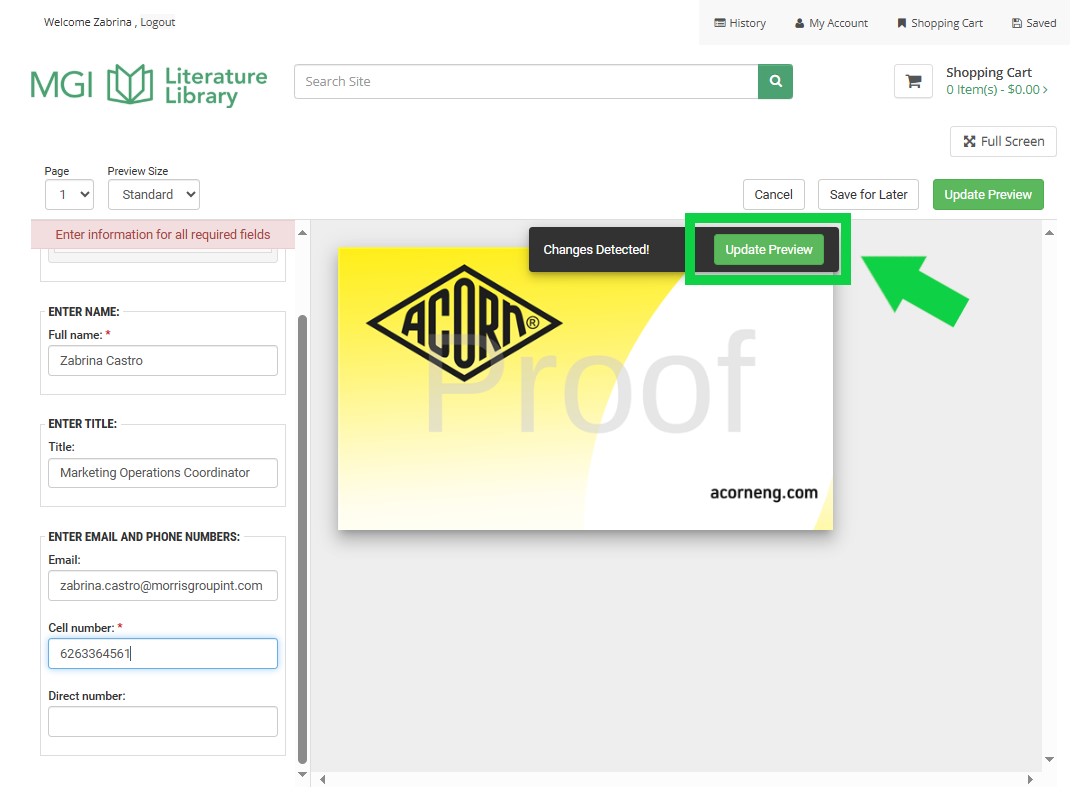Open History in the top bar

pyautogui.click(x=740, y=23)
